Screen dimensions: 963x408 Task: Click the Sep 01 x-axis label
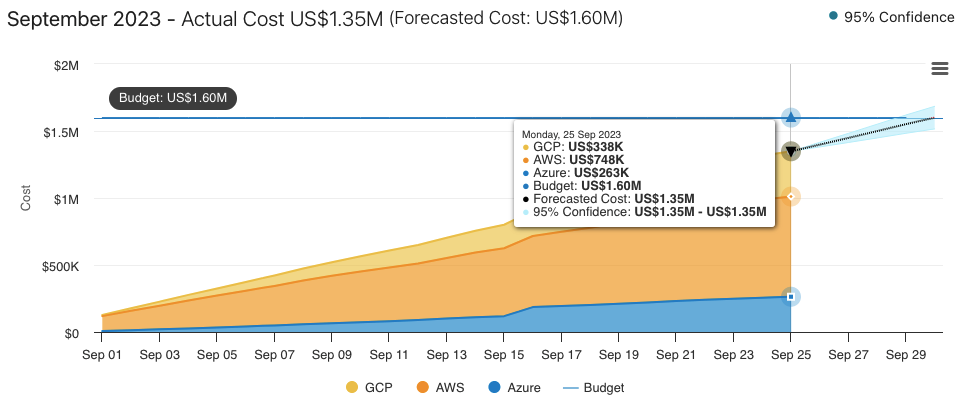pyautogui.click(x=101, y=354)
